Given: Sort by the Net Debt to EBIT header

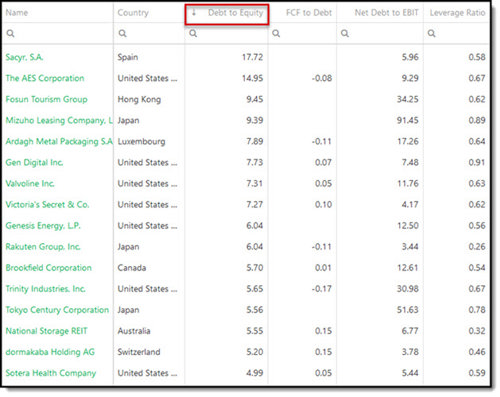Looking at the screenshot, I should tap(386, 13).
